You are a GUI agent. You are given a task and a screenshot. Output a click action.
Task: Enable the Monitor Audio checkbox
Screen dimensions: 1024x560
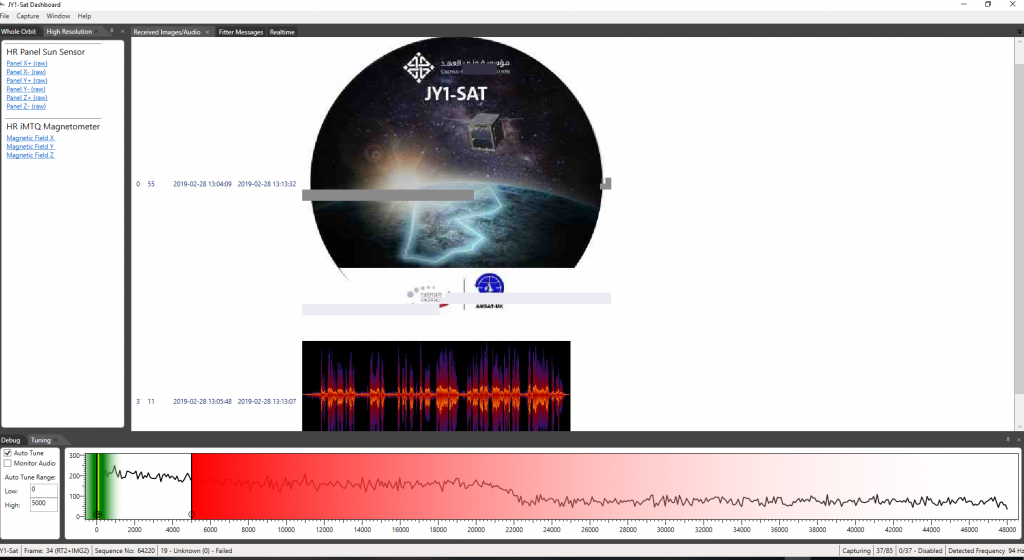click(8, 463)
